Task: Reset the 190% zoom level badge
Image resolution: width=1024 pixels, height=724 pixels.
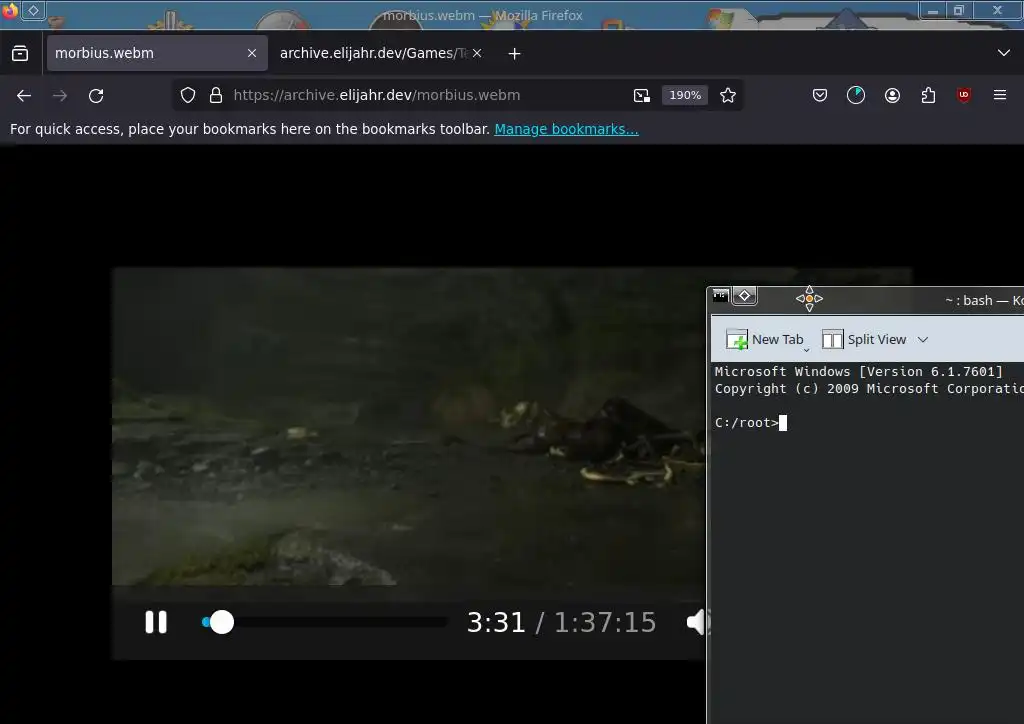Action: click(685, 95)
